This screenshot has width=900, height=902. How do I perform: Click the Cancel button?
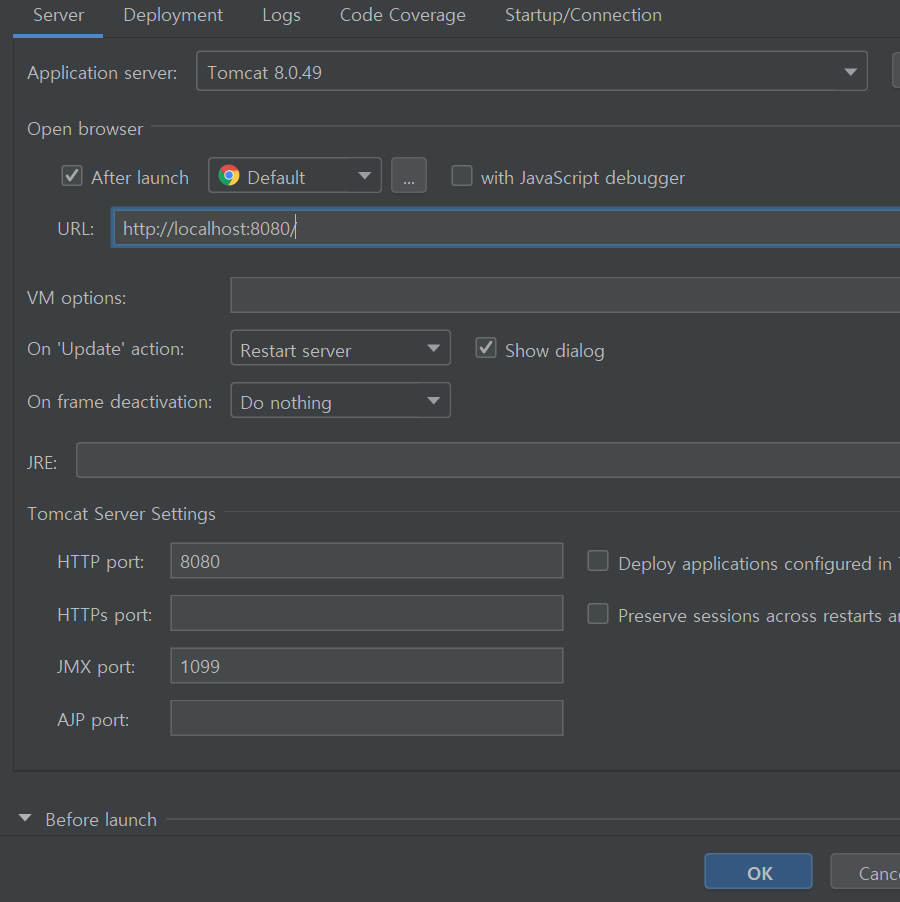coord(865,872)
